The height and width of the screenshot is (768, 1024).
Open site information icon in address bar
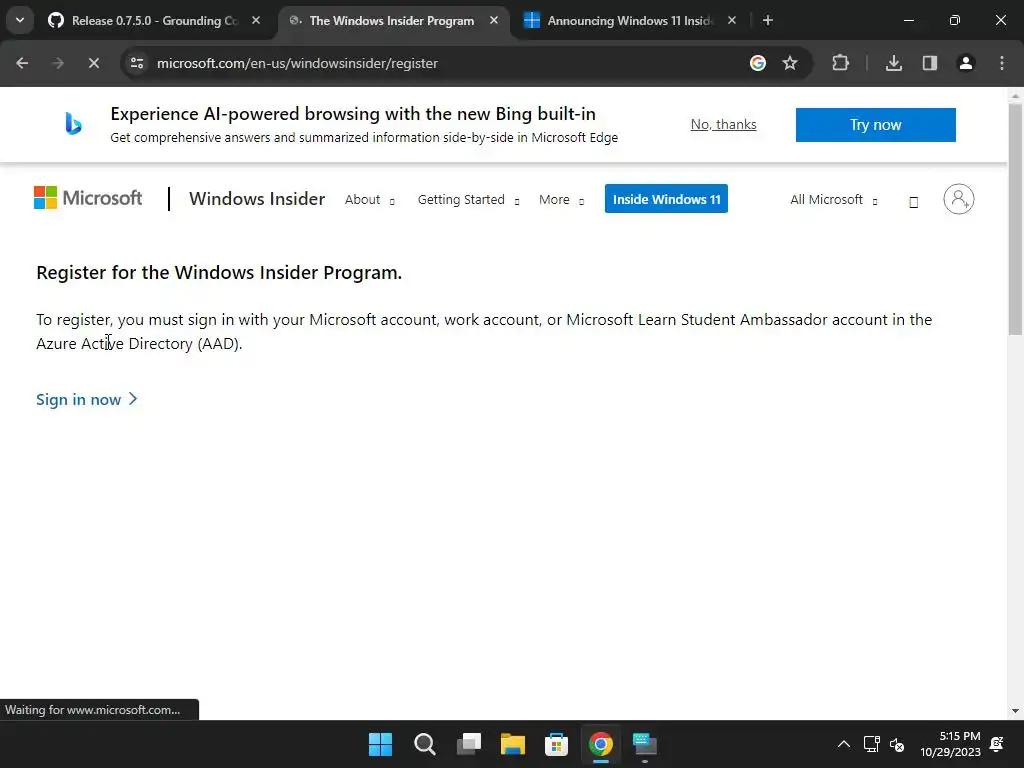[137, 63]
